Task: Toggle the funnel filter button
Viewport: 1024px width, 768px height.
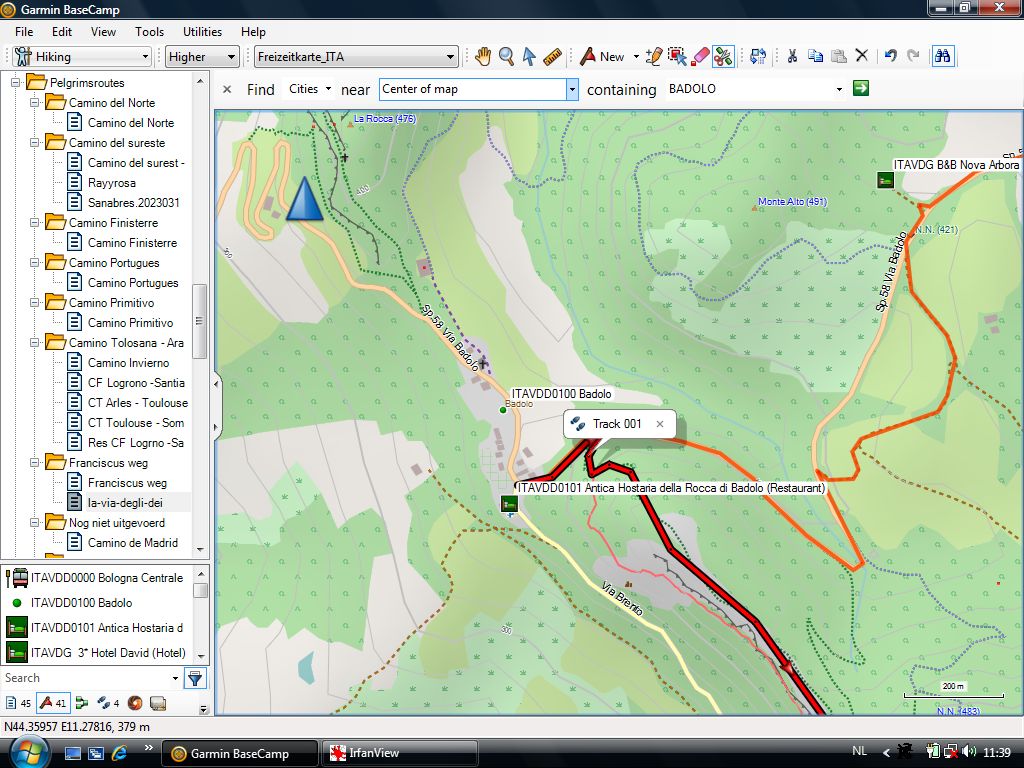Action: point(195,679)
